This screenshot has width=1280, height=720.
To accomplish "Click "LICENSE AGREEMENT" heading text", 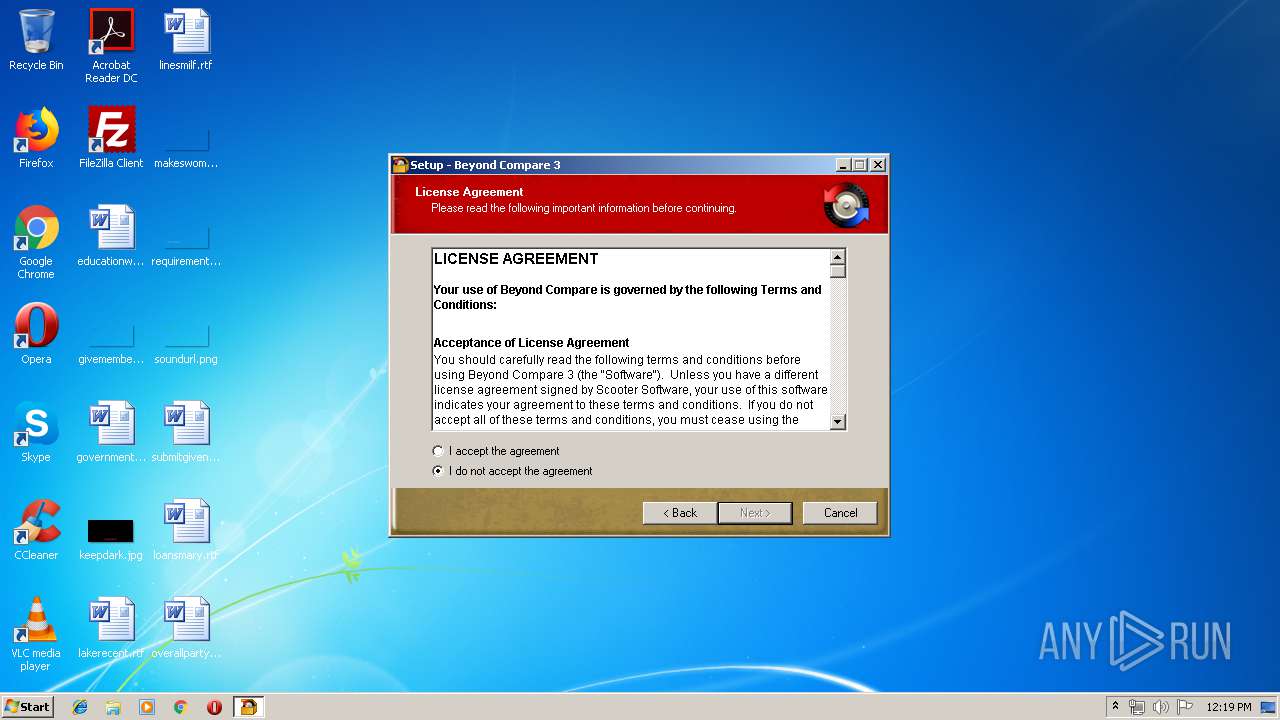I will click(516, 259).
